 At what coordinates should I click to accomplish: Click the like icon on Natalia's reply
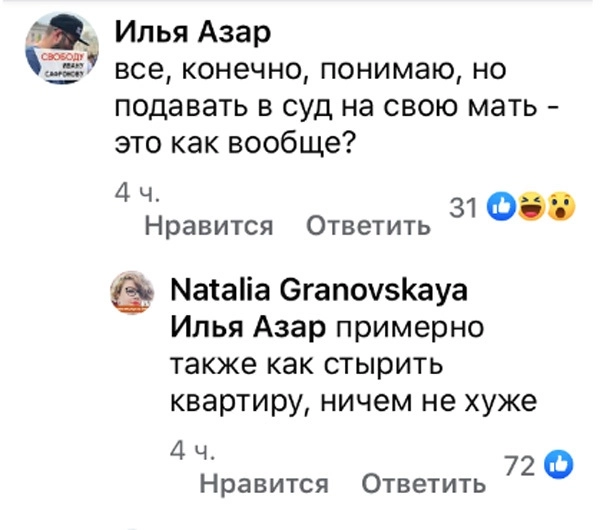(x=561, y=463)
